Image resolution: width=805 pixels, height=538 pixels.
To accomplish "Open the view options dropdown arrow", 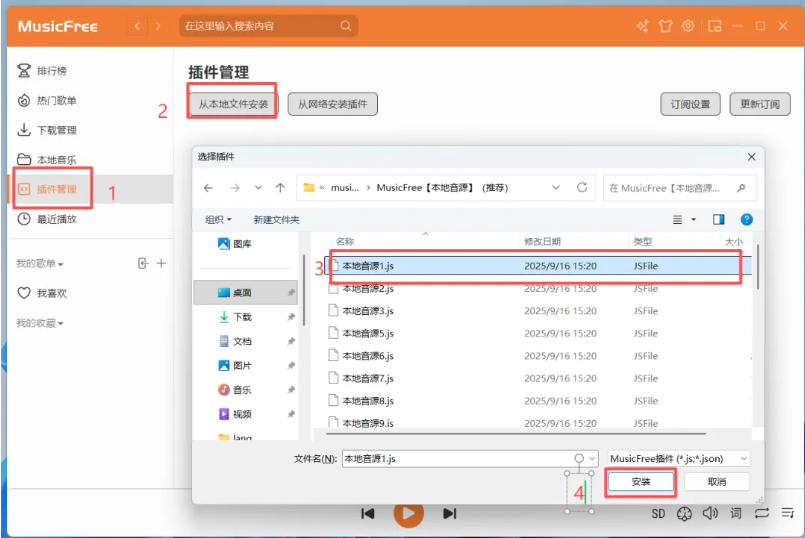I will (x=694, y=220).
